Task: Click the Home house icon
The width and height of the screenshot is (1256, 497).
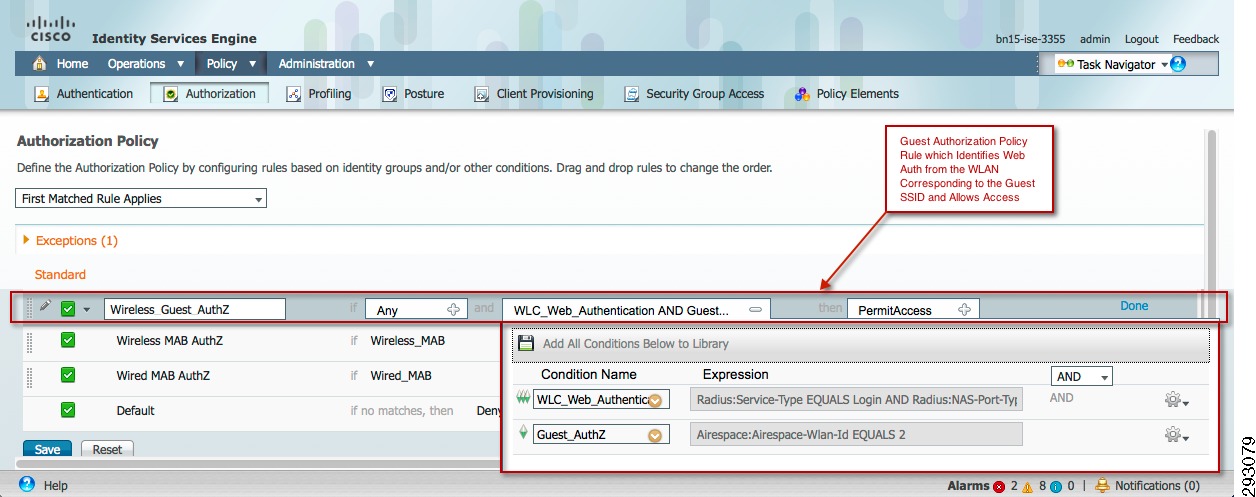Action: pos(40,64)
